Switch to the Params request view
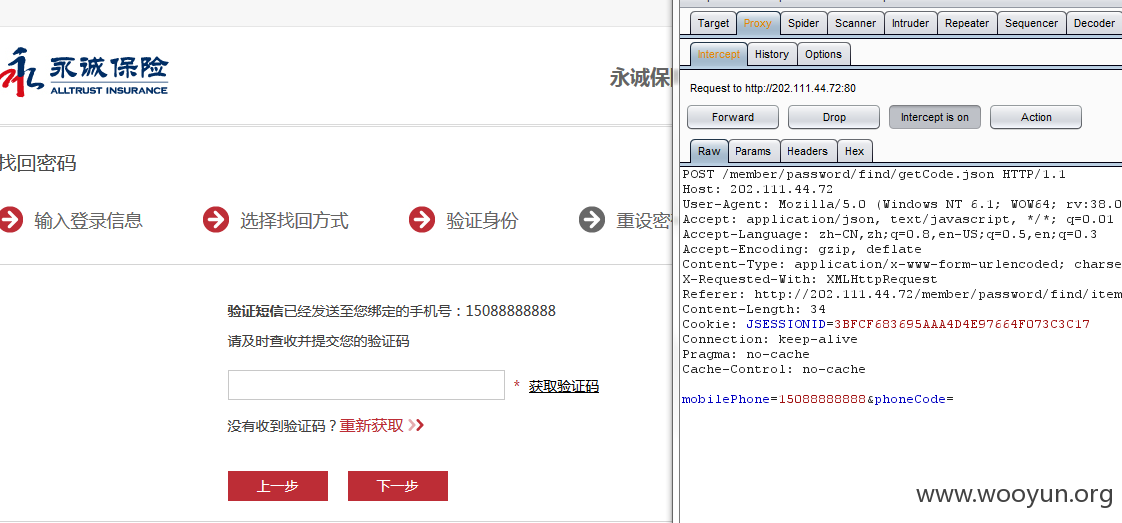 pos(753,151)
